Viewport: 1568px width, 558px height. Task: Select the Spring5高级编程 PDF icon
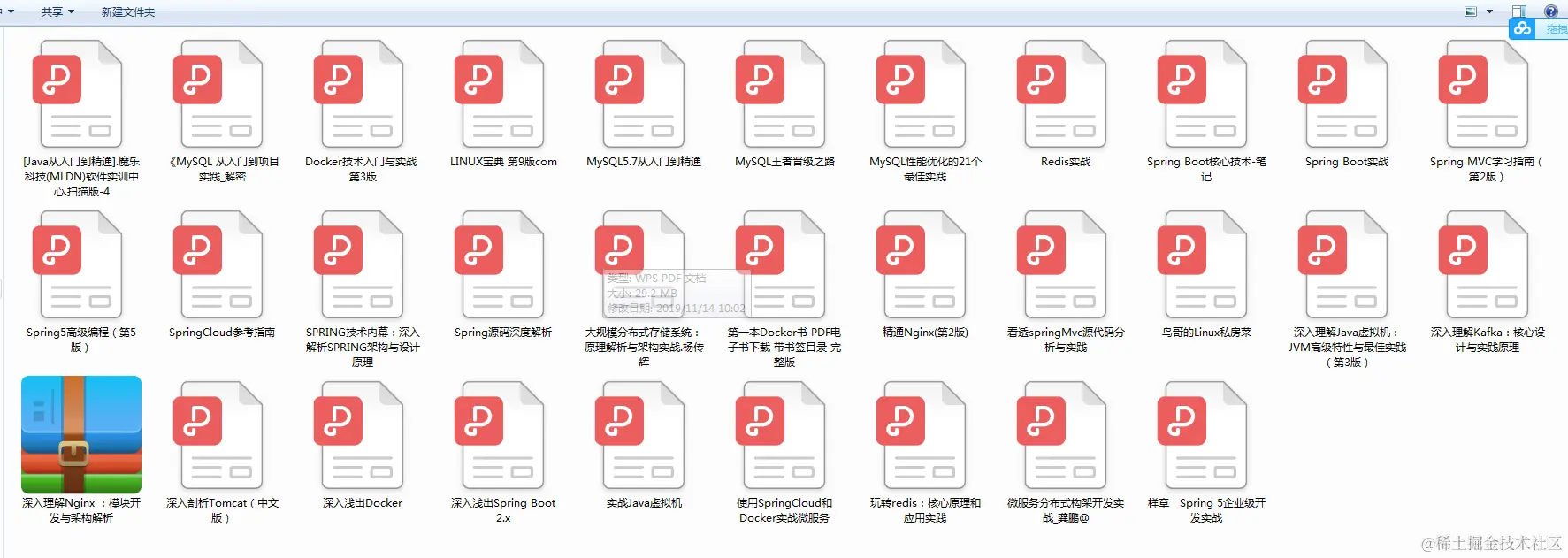click(x=77, y=264)
